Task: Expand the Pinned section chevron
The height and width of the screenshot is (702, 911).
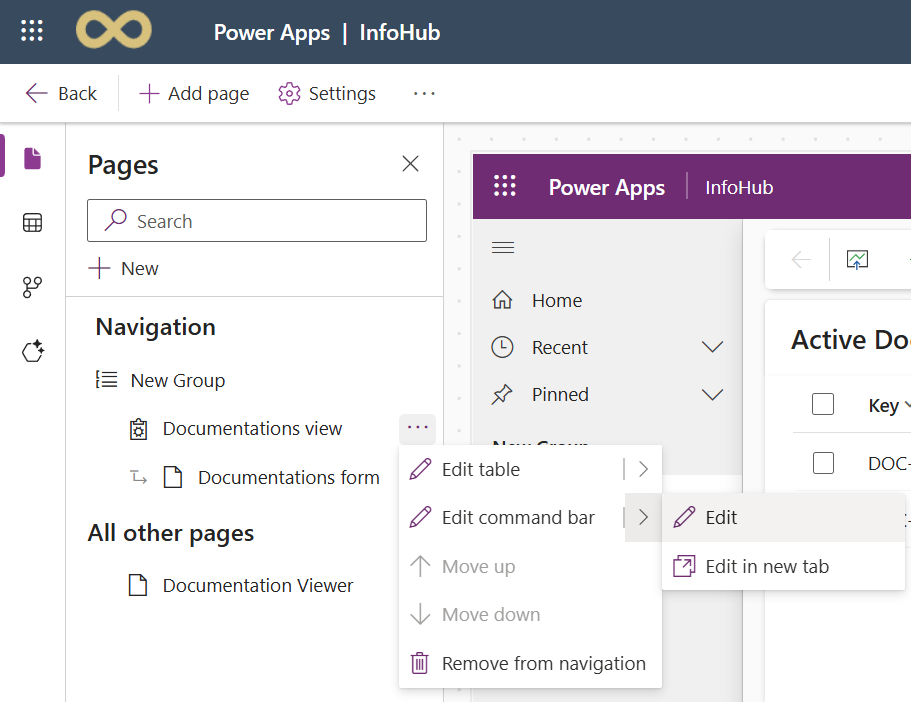Action: tap(712, 394)
